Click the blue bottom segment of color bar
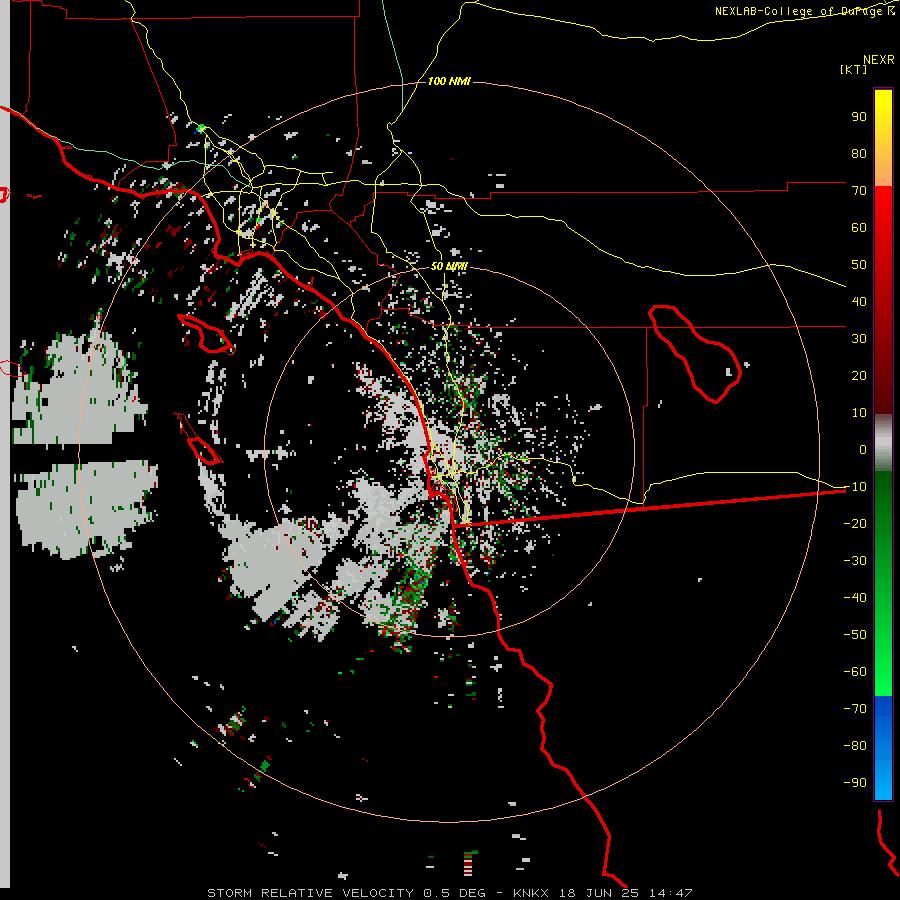Viewport: 900px width, 900px height. click(x=883, y=747)
